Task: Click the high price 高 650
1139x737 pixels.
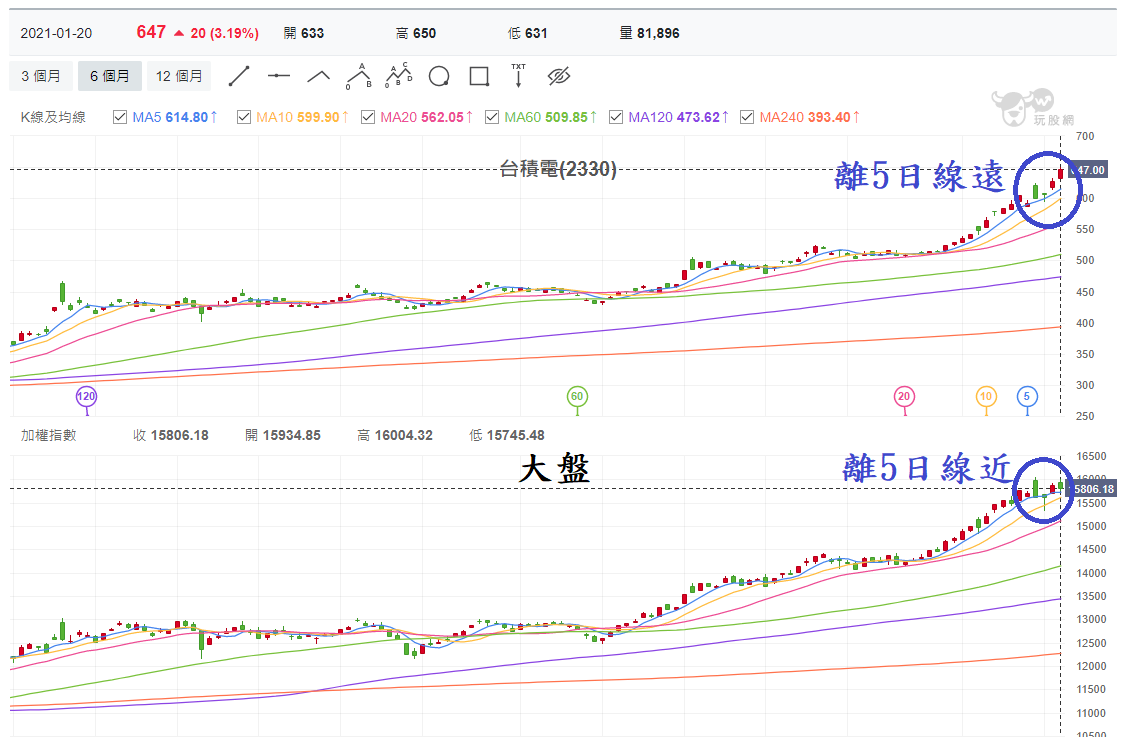Action: tap(416, 33)
